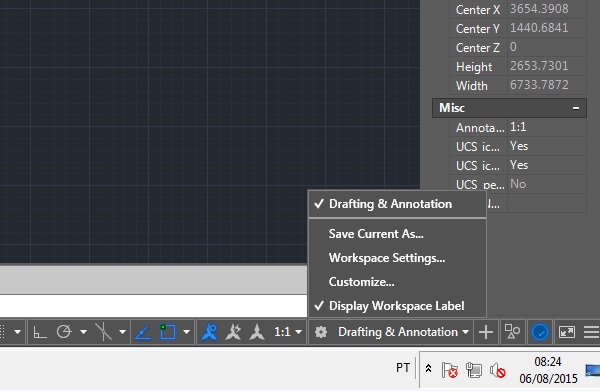The image size is (600, 391).
Task: Open Isometric Drafting dropdown arrow
Action: (x=122, y=332)
